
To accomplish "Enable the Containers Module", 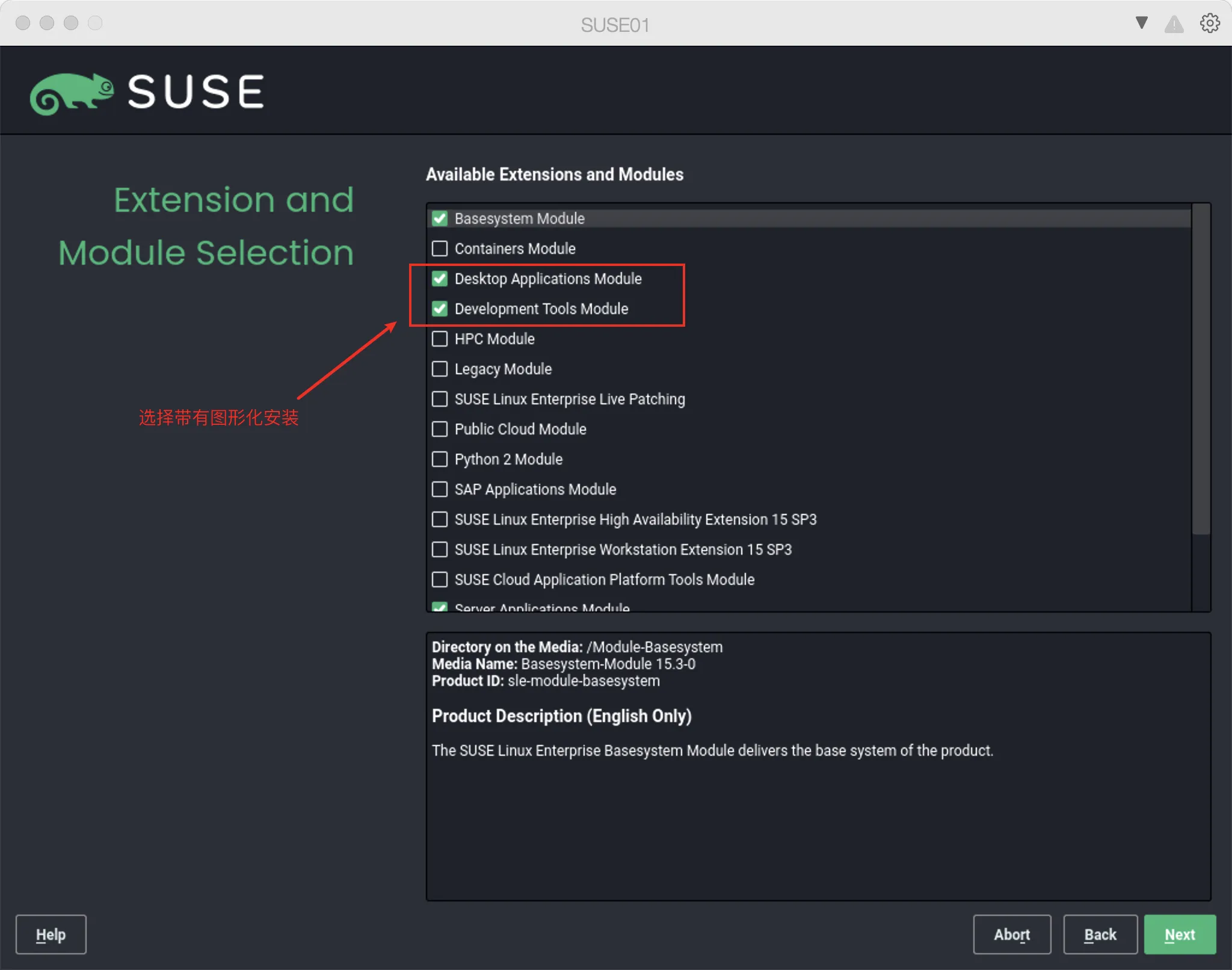I will tap(439, 249).
